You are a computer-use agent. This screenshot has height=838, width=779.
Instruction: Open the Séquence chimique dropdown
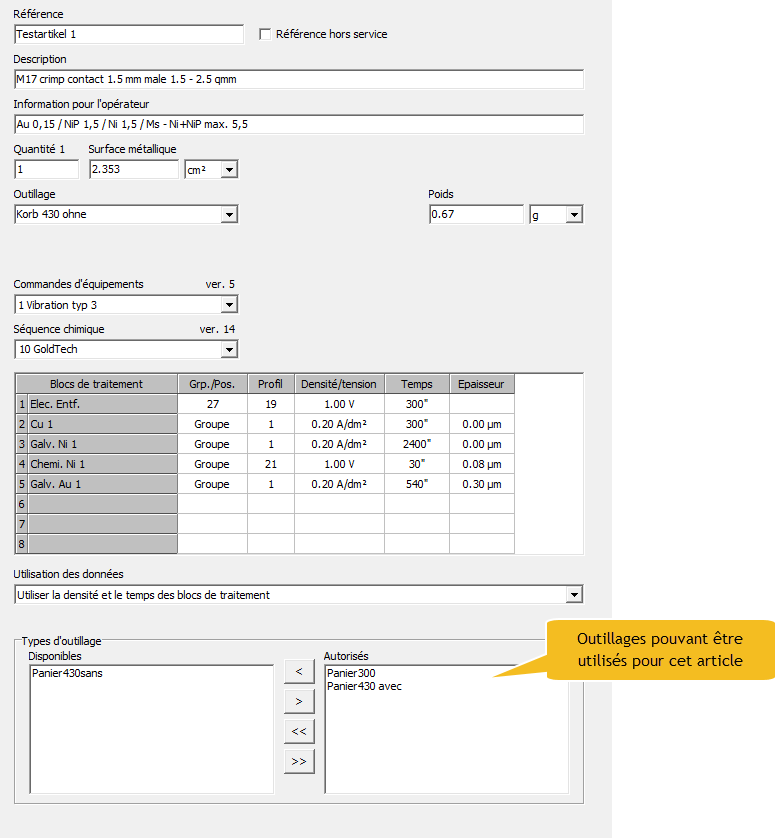[229, 349]
